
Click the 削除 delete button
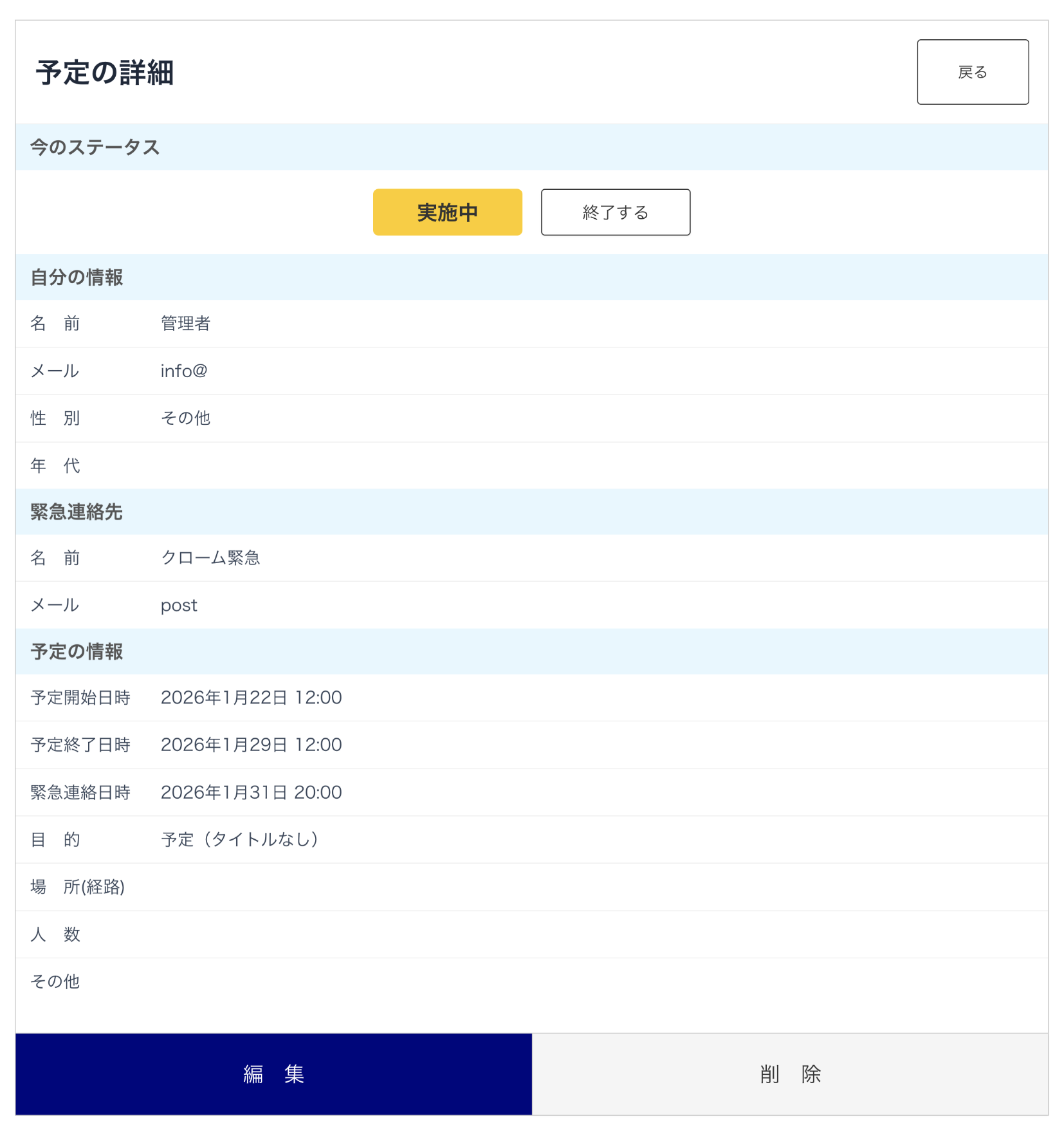790,1074
